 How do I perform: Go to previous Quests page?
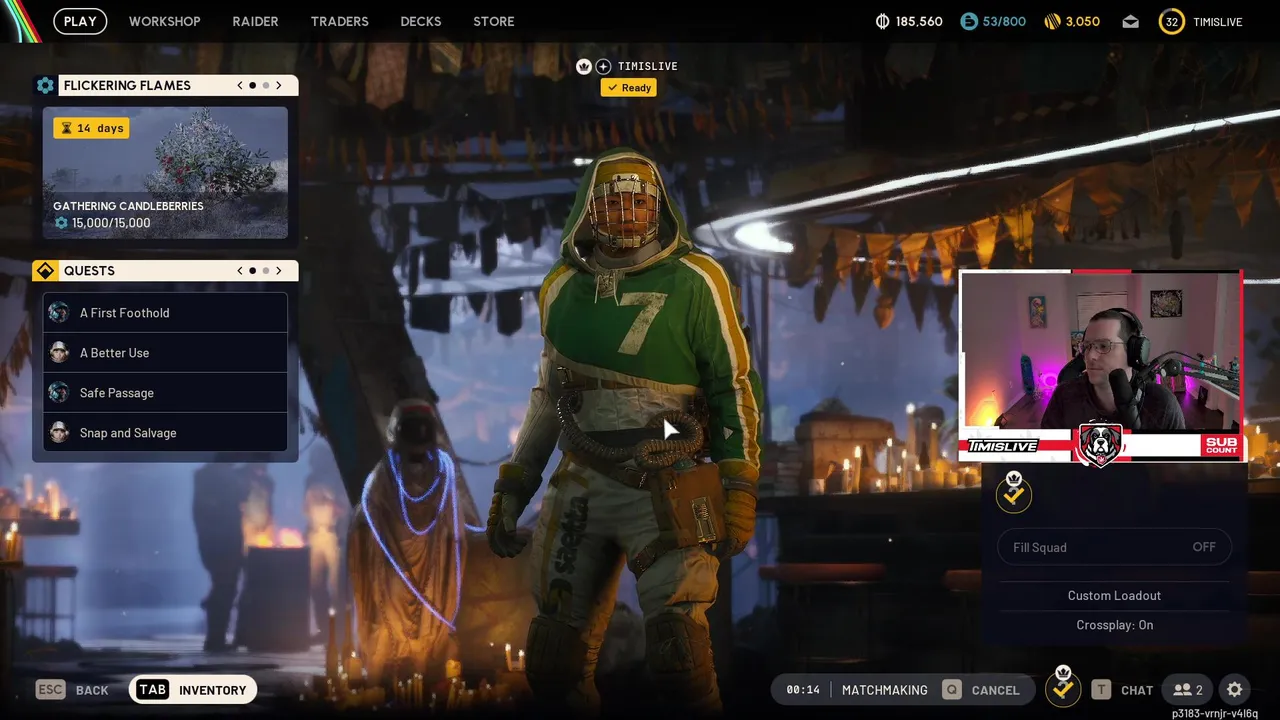(240, 271)
